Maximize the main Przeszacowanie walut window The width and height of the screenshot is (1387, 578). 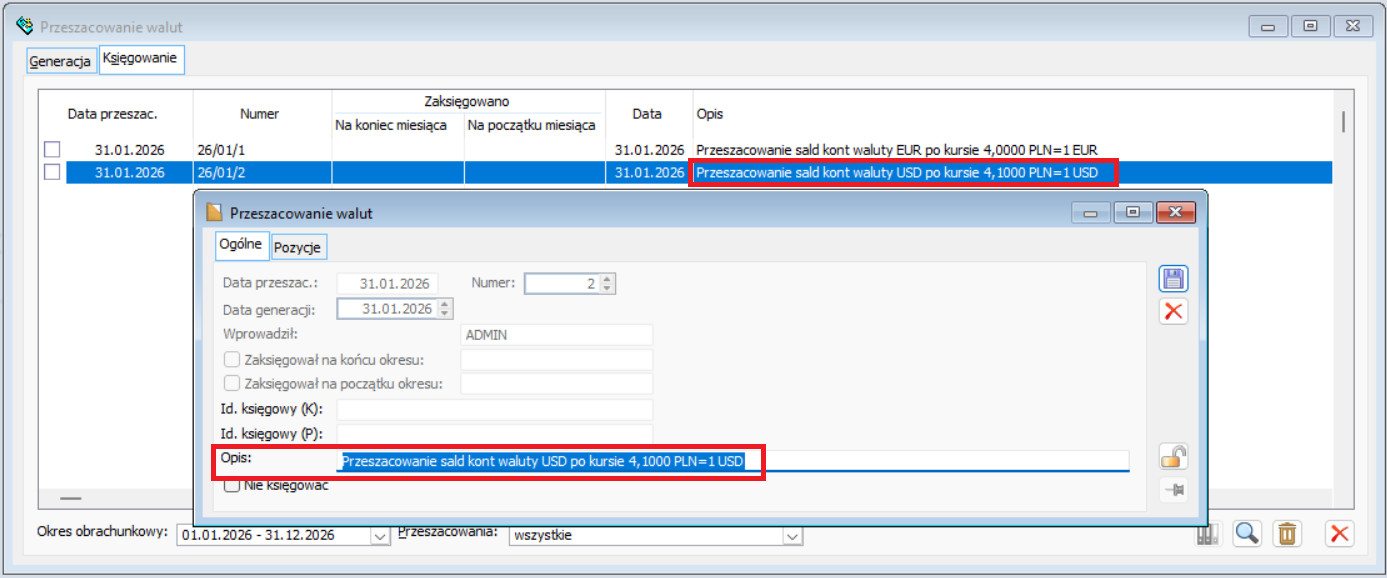pyautogui.click(x=1309, y=25)
